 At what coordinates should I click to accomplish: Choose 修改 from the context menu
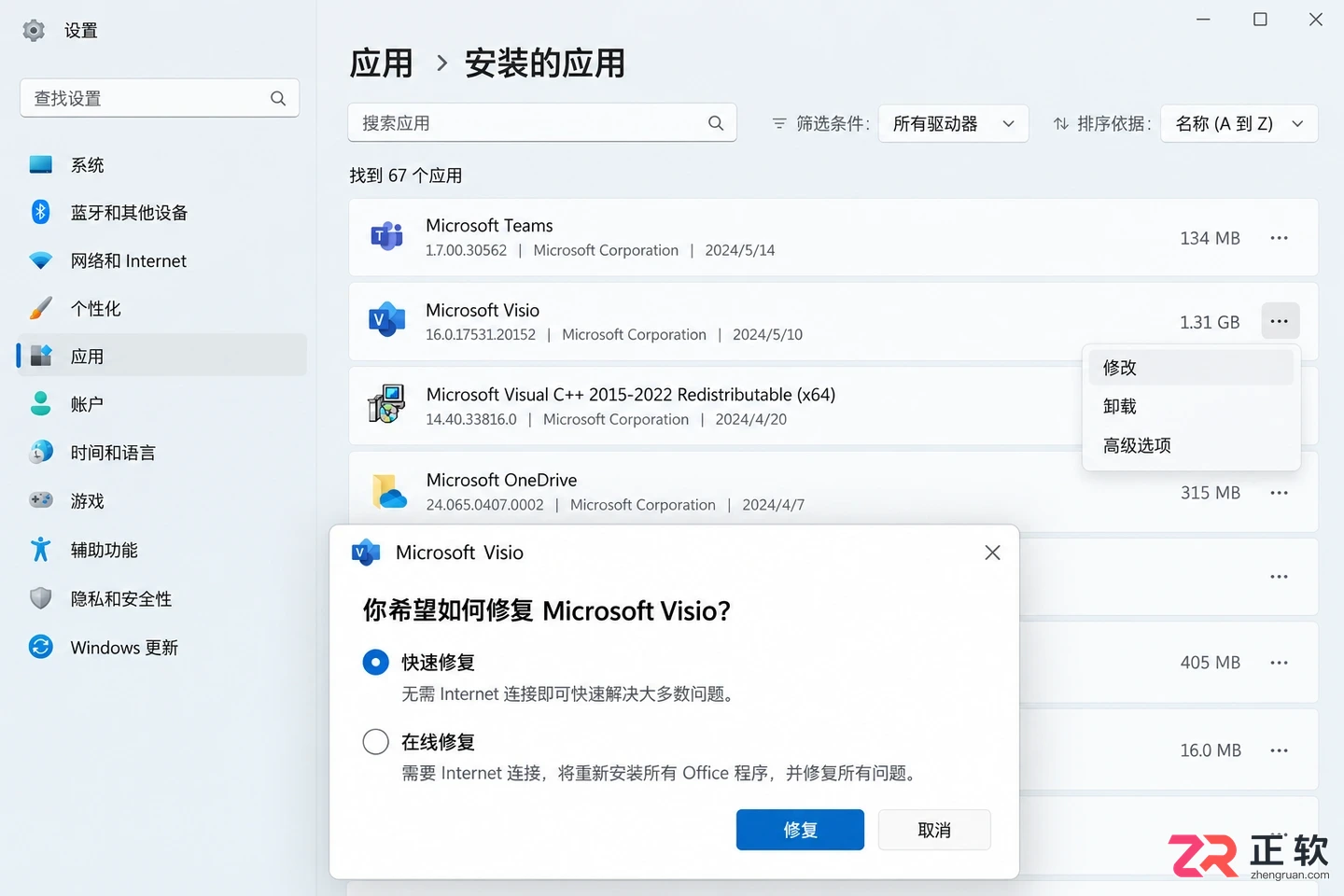1191,368
